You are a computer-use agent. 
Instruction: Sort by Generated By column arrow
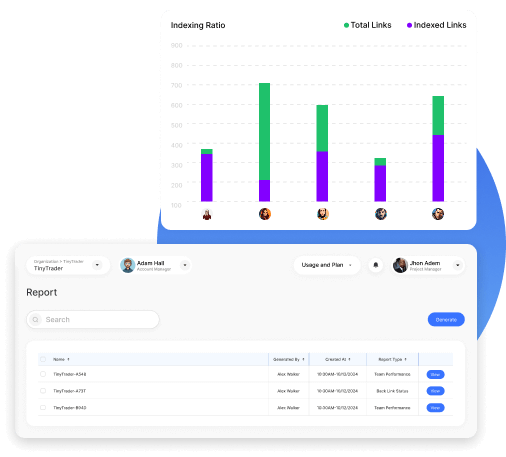click(303, 359)
